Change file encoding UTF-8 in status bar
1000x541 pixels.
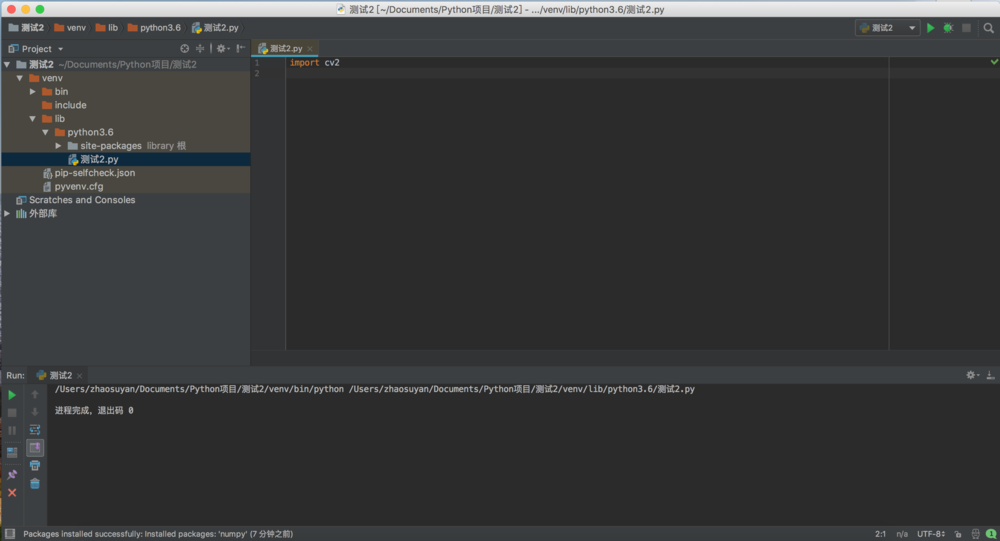point(930,534)
